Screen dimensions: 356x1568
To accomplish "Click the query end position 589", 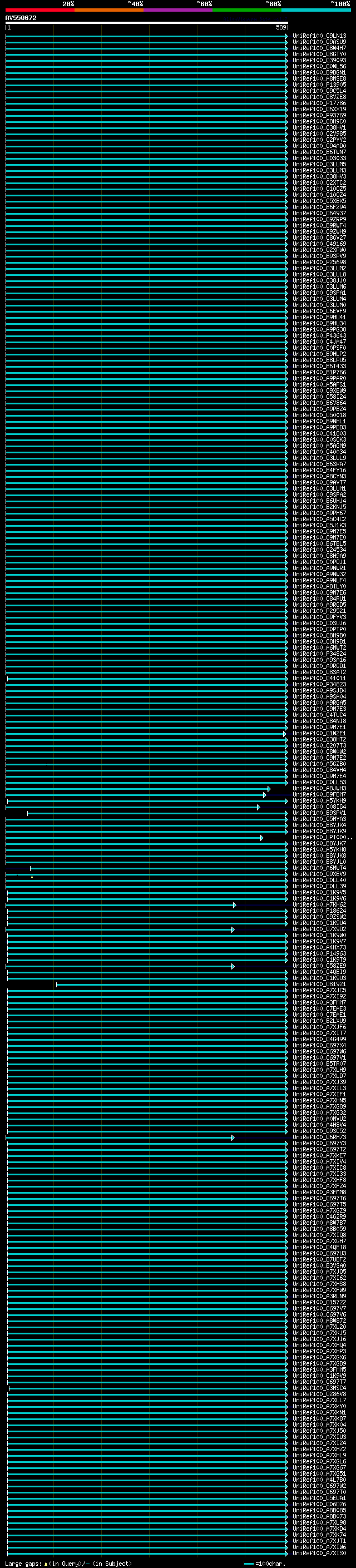I will [280, 27].
